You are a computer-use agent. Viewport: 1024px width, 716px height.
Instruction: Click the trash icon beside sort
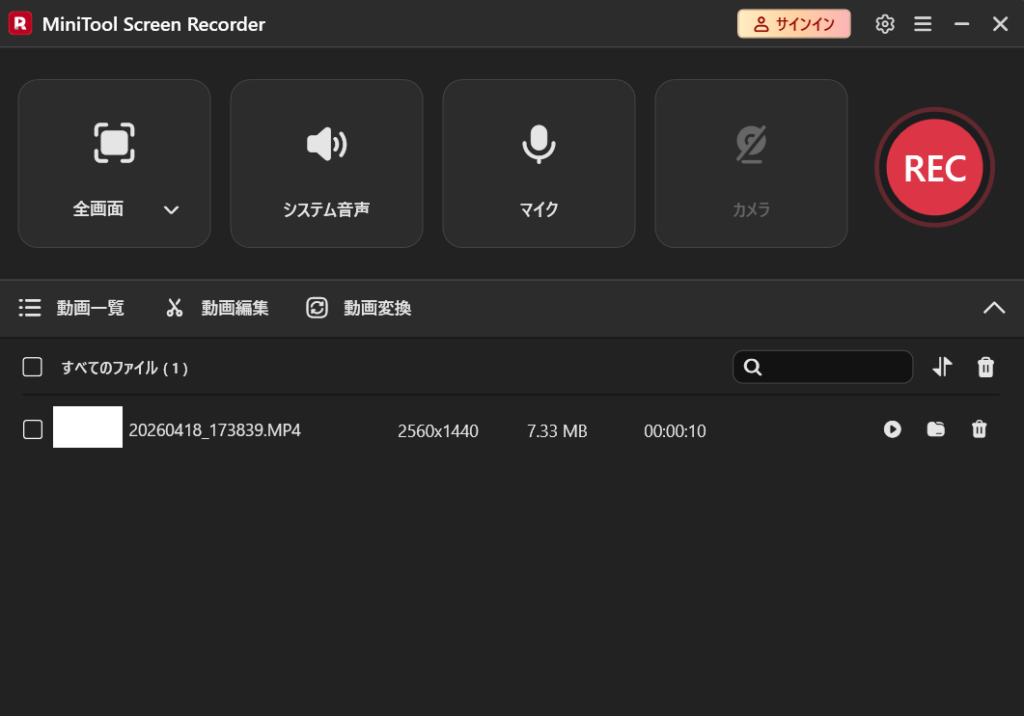(985, 367)
